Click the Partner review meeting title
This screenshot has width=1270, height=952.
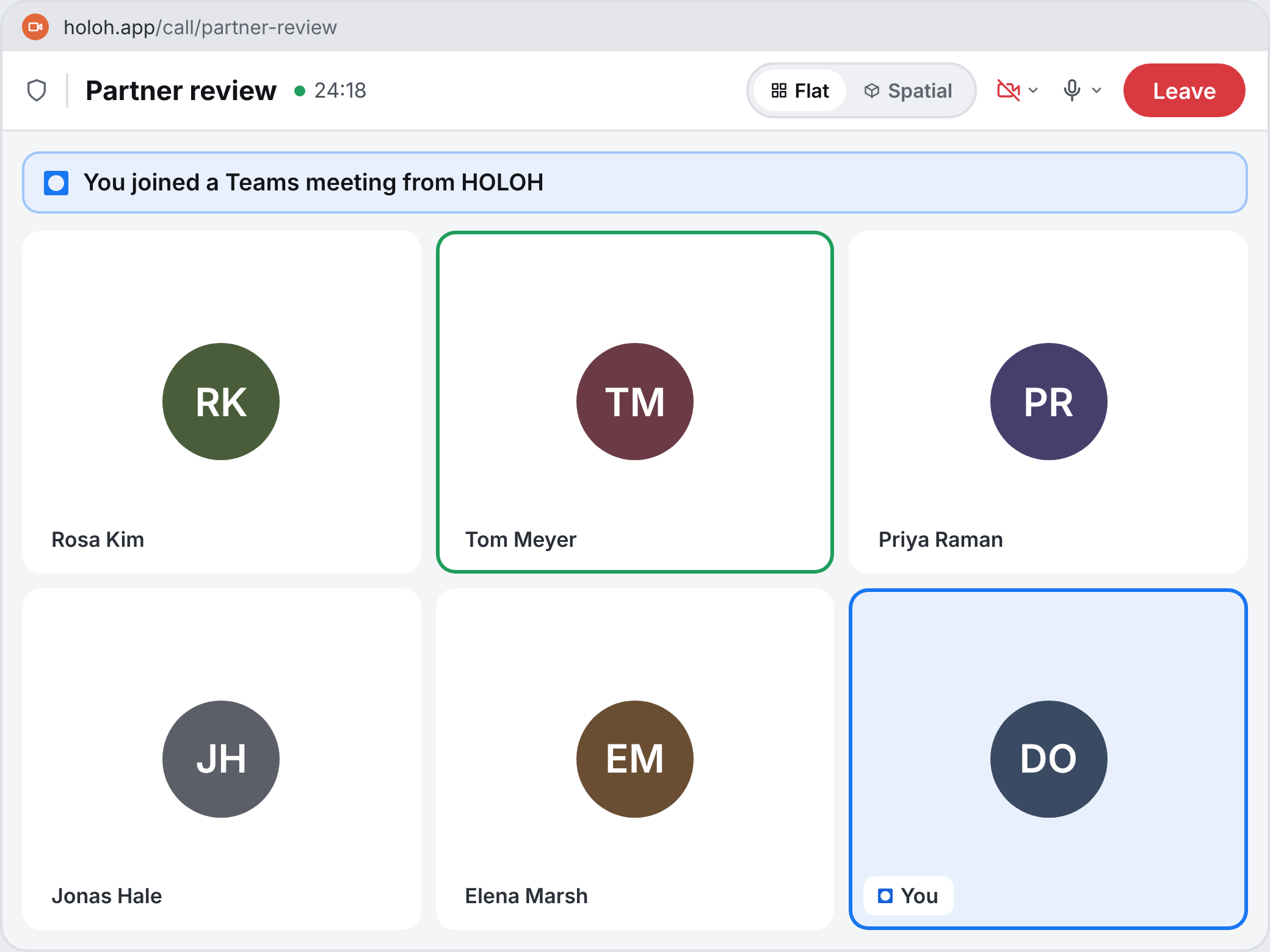pyautogui.click(x=181, y=90)
